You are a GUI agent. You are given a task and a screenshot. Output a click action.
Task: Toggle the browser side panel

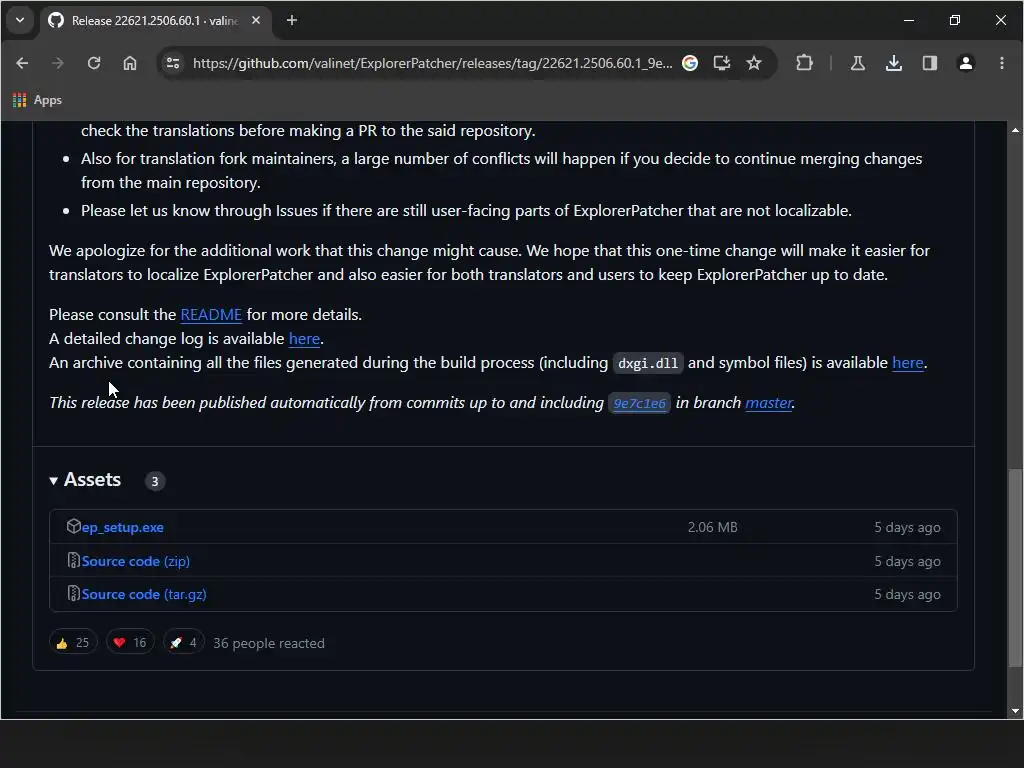tap(929, 63)
